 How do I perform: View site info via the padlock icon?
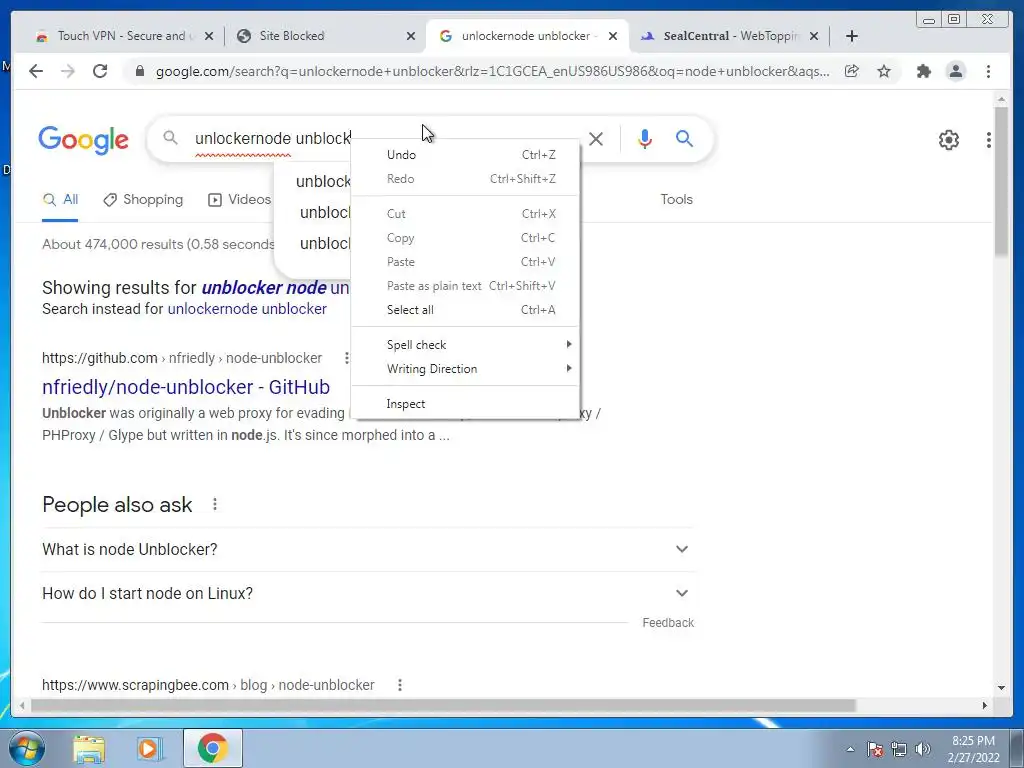click(x=139, y=71)
